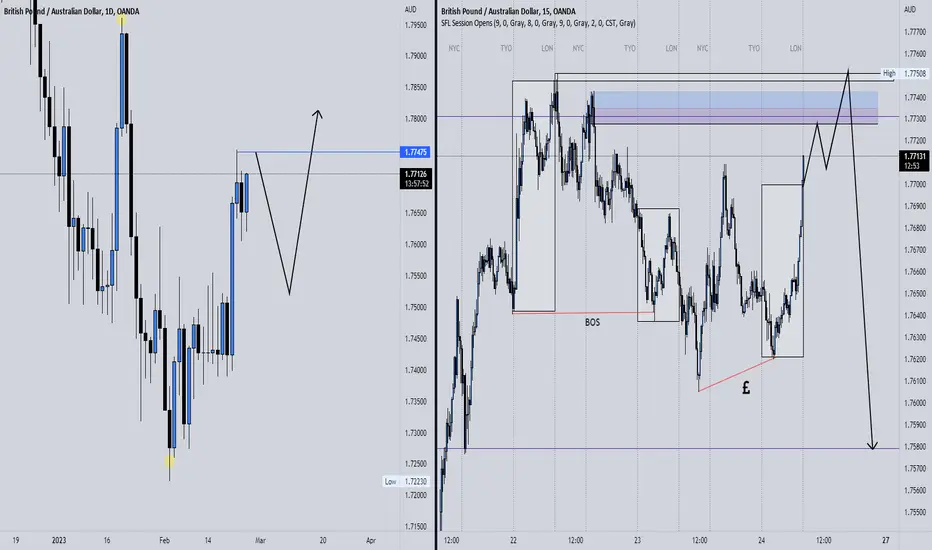This screenshot has height=550, width=932.
Task: Click the 1.73000 level on the daily price axis
Action: point(415,433)
